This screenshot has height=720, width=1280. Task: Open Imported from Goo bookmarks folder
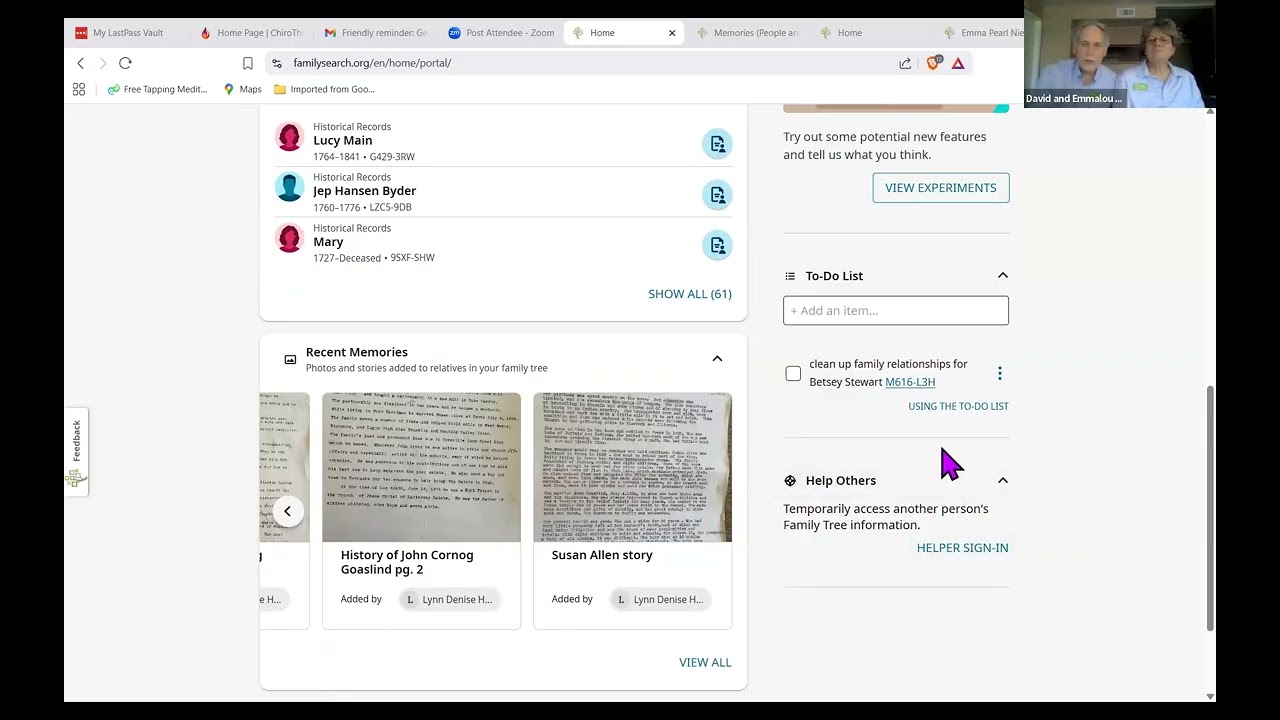(325, 89)
